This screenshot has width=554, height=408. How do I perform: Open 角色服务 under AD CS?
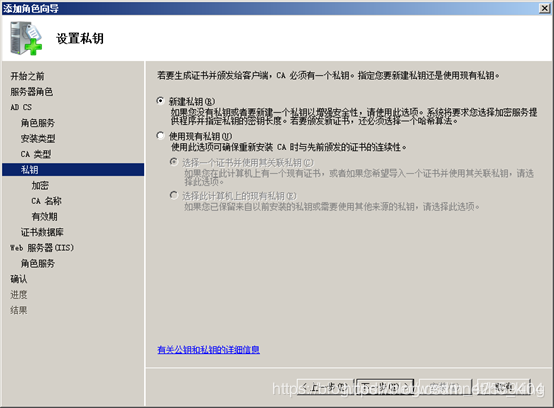[x=38, y=123]
